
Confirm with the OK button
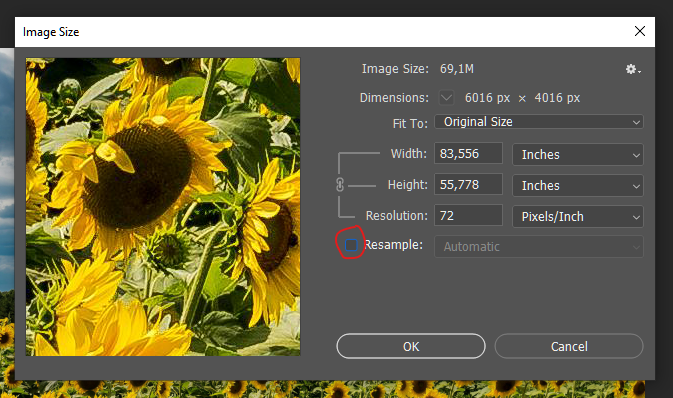click(411, 346)
